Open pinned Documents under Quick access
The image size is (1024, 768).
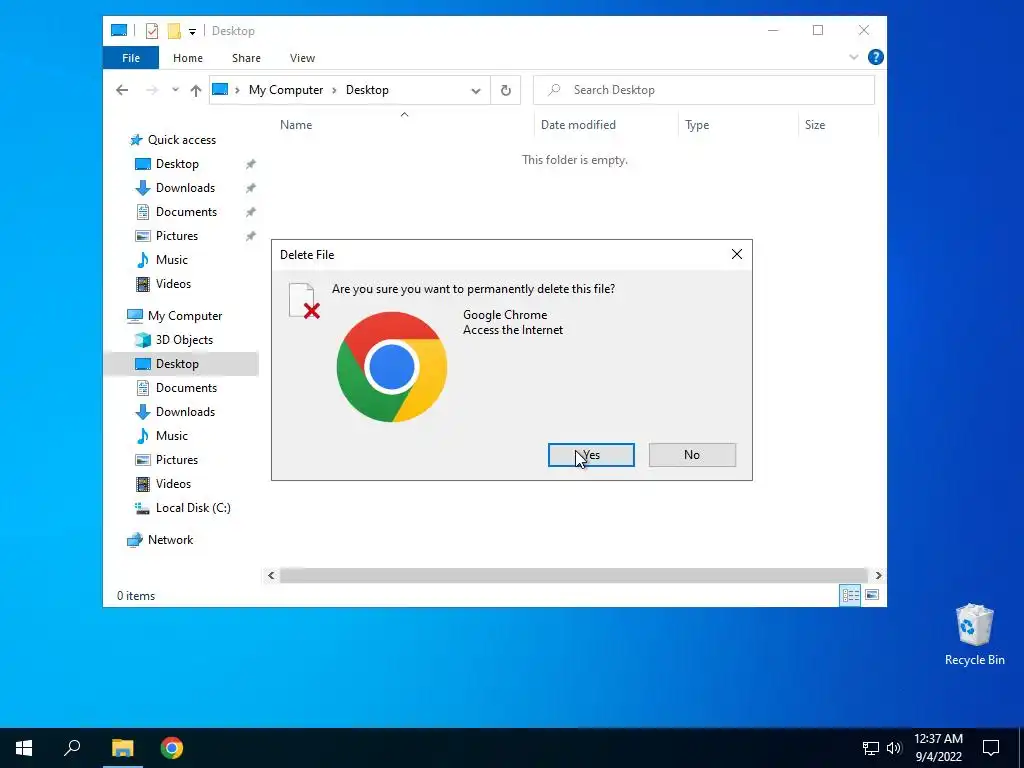[x=186, y=212]
